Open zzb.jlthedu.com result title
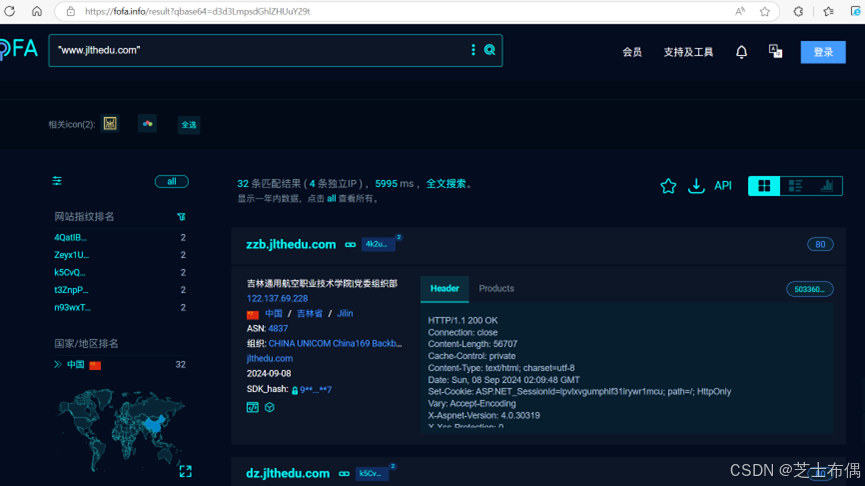 (291, 244)
